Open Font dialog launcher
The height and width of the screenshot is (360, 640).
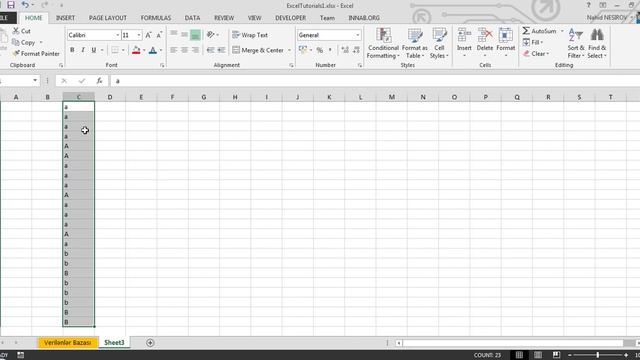point(162,65)
